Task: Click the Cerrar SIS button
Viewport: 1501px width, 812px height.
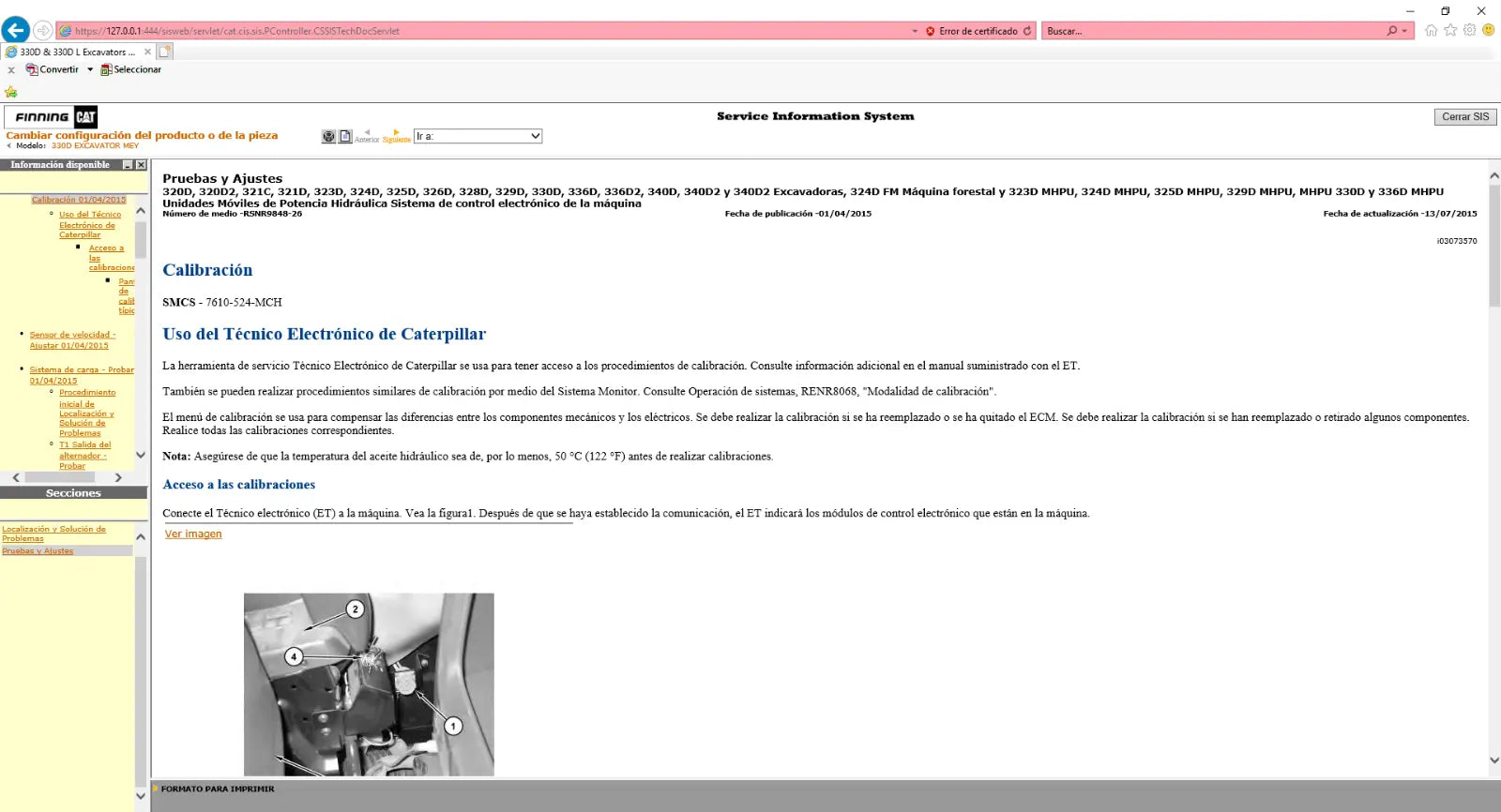Action: coord(1464,117)
